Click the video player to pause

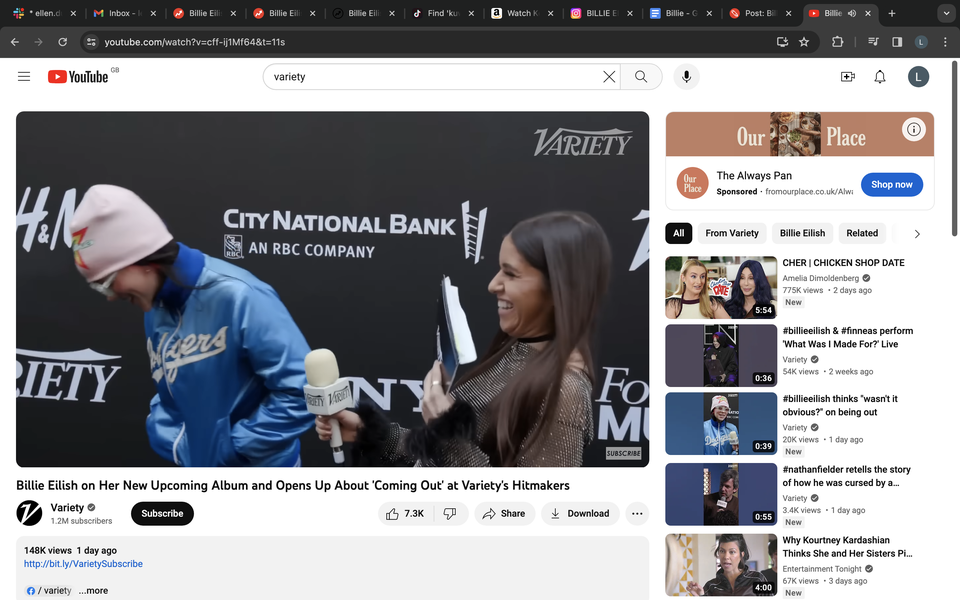coord(332,289)
